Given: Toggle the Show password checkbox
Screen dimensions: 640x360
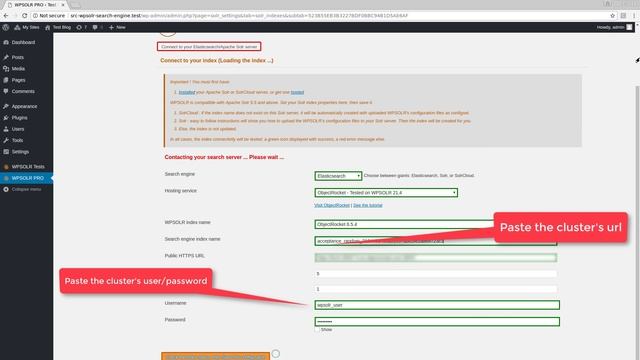Looking at the screenshot, I should (317, 329).
